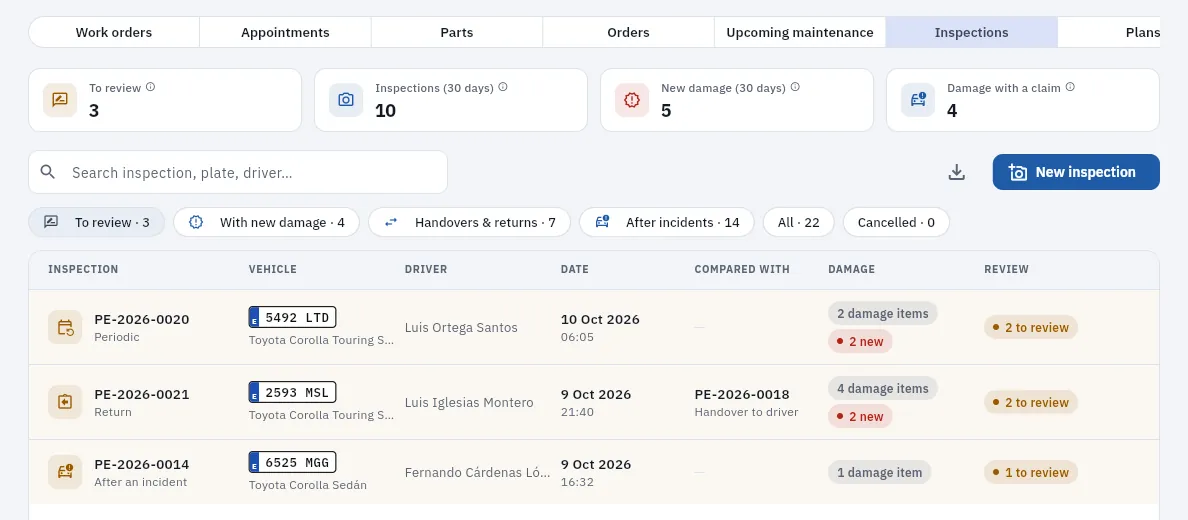The height and width of the screenshot is (520, 1188).
Task: Click arrows icon in Handovers & returns chip
Action: click(391, 222)
